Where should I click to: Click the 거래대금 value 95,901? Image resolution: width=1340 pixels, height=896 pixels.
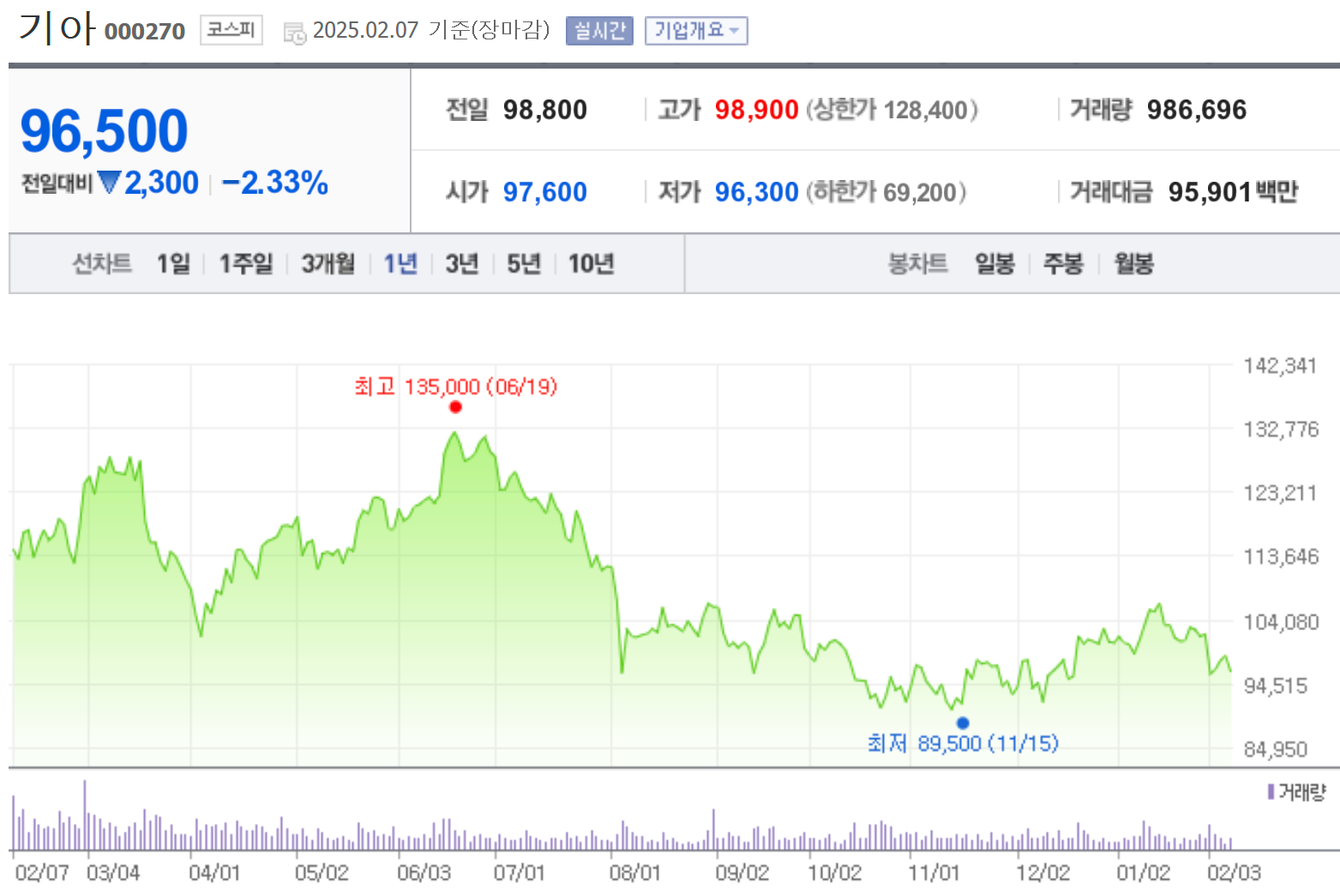coord(1210,192)
